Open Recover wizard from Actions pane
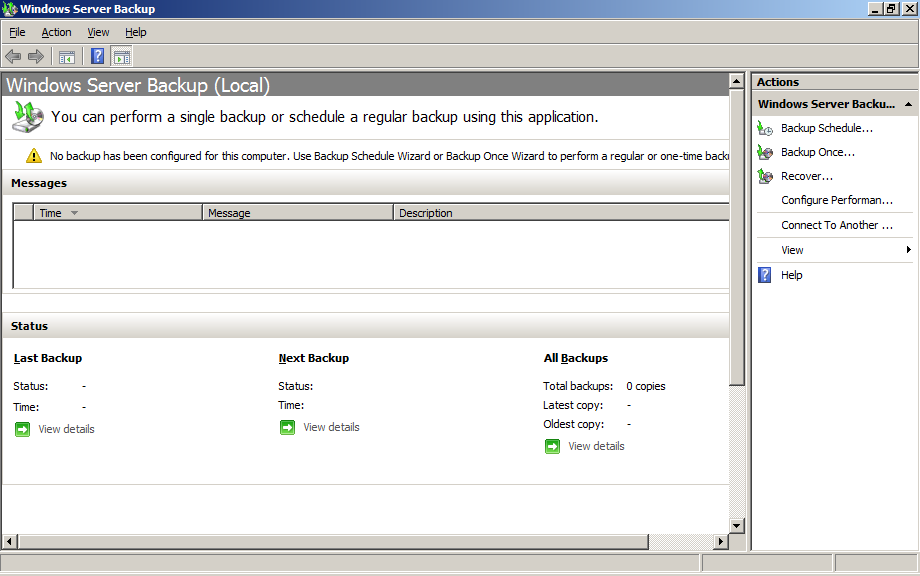Screen dimensions: 920x576 pyautogui.click(x=807, y=176)
